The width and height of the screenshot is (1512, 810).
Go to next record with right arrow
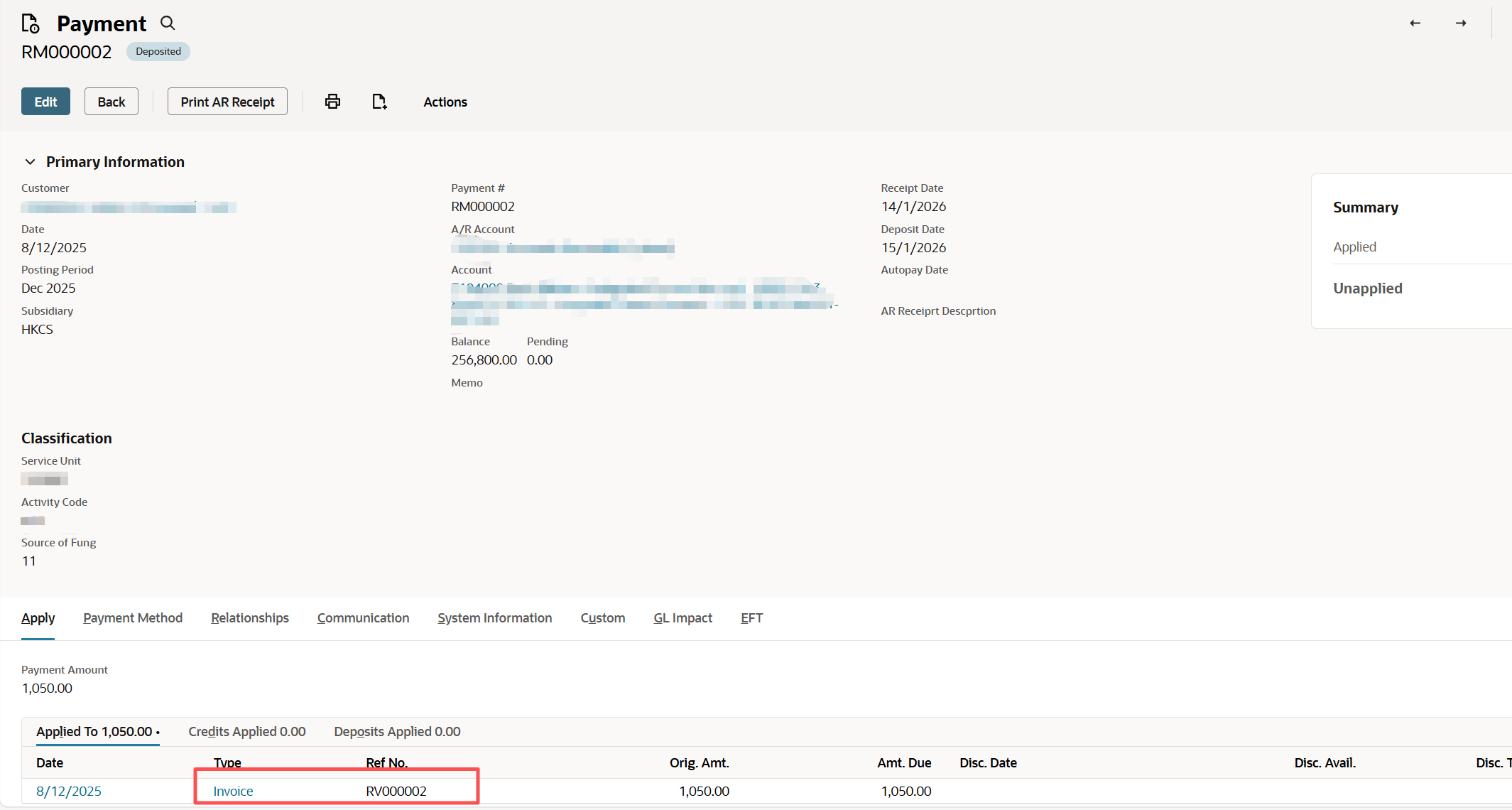click(1461, 23)
